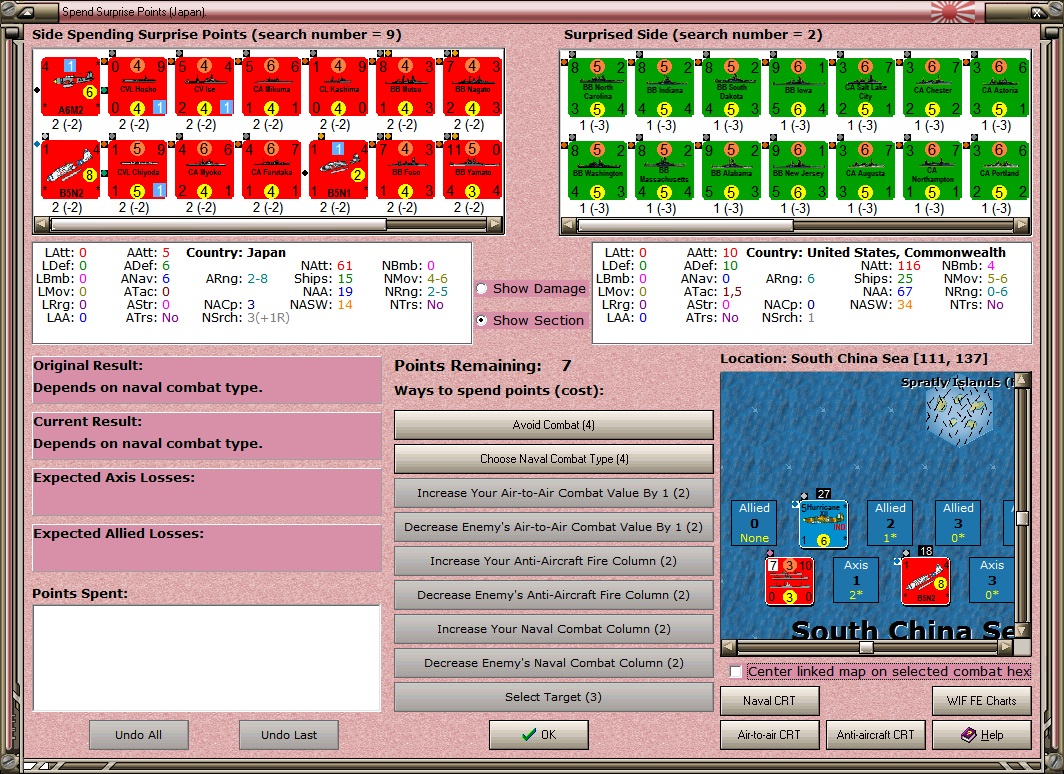The width and height of the screenshot is (1064, 774).
Task: Select the A6M2 fighter unit counter
Action: pos(71,86)
